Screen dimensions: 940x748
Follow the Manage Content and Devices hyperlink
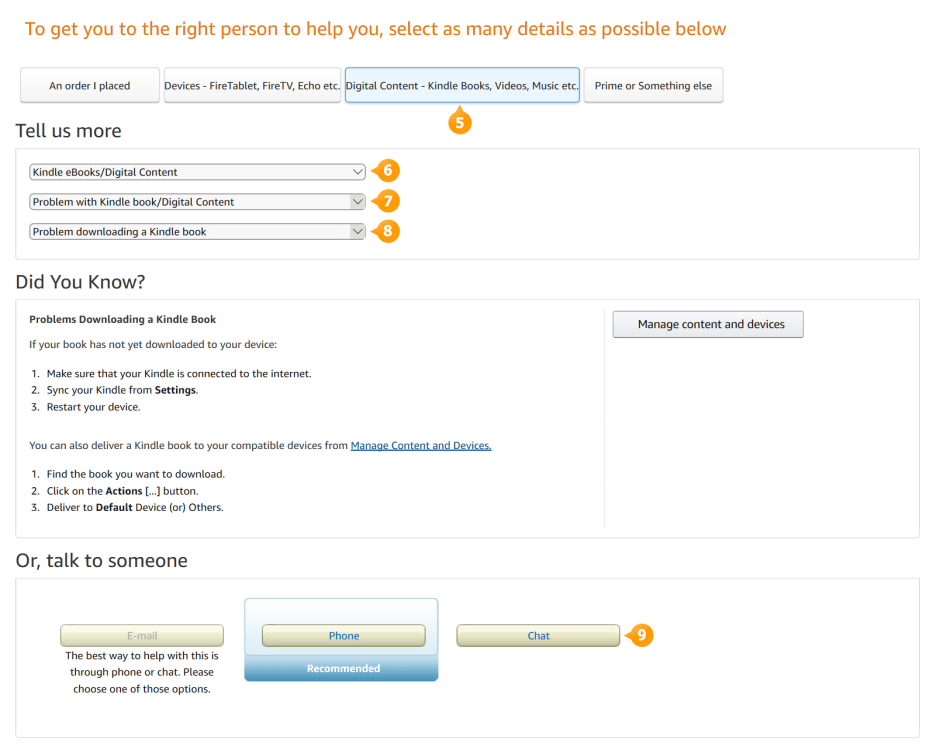pos(421,446)
